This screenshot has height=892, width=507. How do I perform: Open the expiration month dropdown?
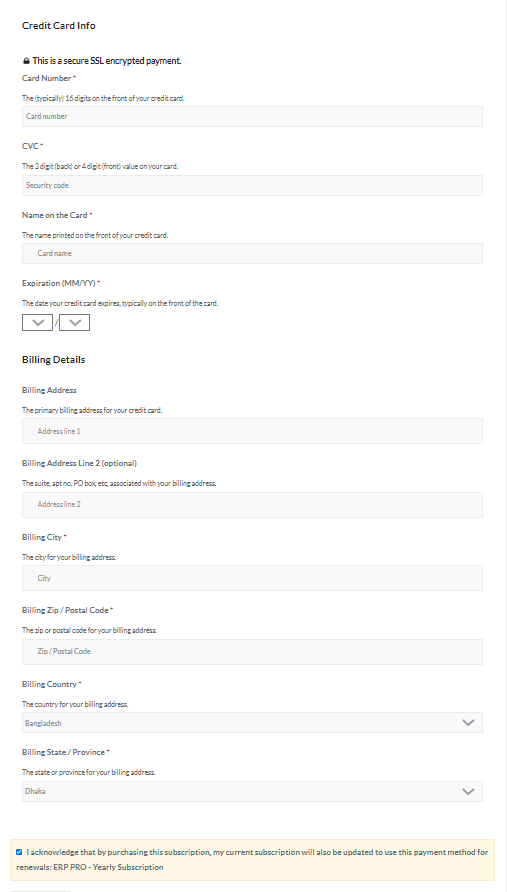[38, 323]
